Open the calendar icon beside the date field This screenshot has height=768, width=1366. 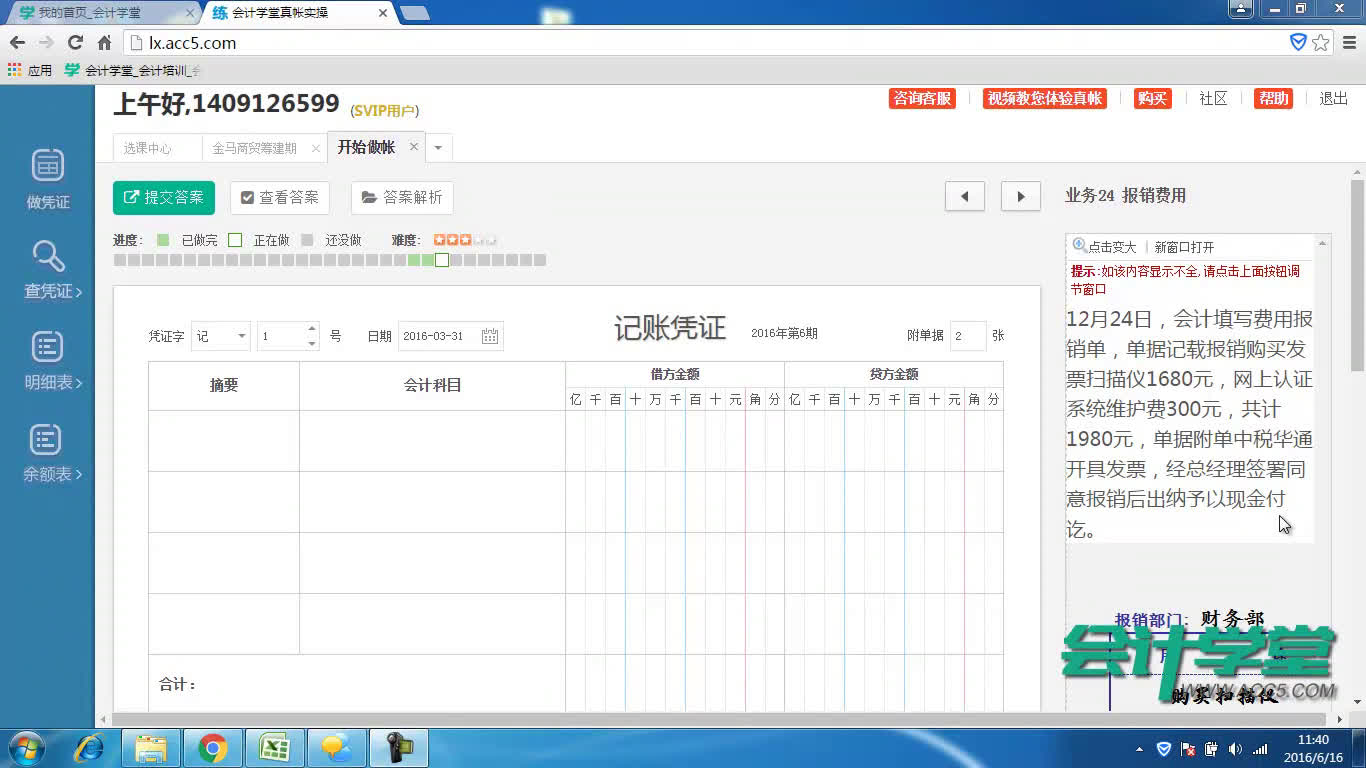point(489,335)
